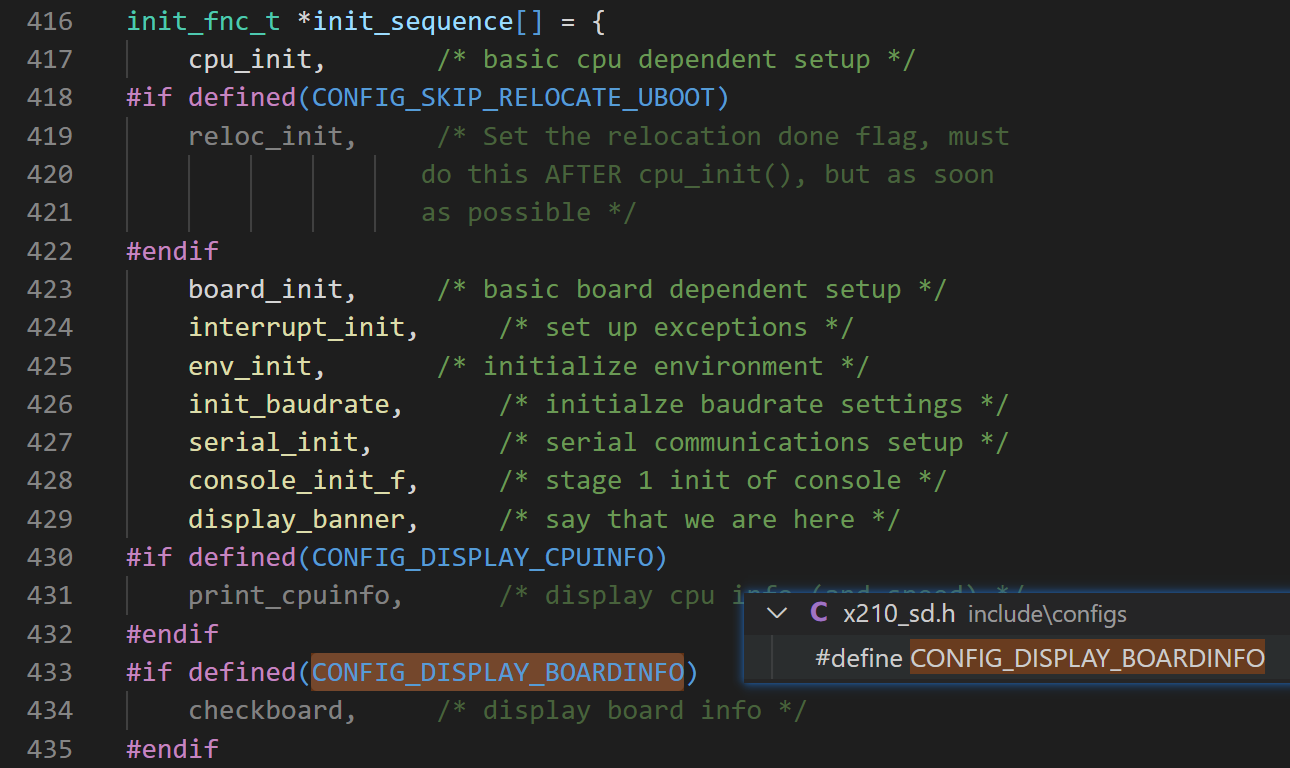Click line number 419
1290x768 pixels.
pyautogui.click(x=49, y=136)
